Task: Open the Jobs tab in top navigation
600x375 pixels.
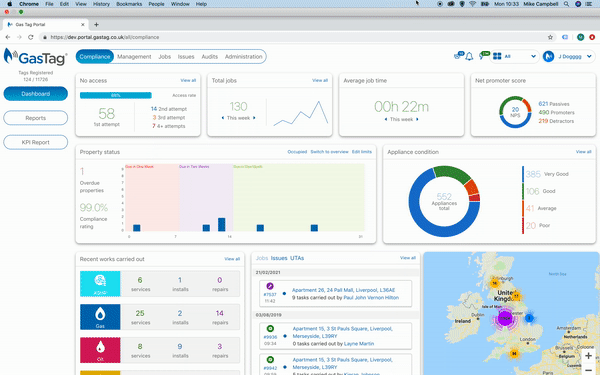Action: point(165,57)
